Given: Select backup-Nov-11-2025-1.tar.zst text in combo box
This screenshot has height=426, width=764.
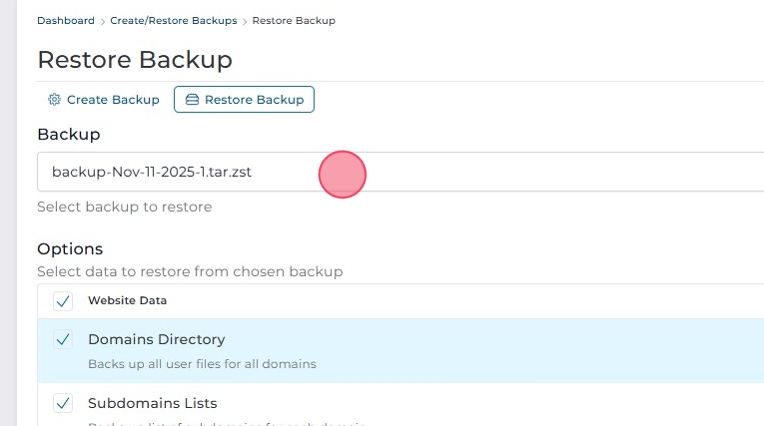Looking at the screenshot, I should click(x=151, y=172).
